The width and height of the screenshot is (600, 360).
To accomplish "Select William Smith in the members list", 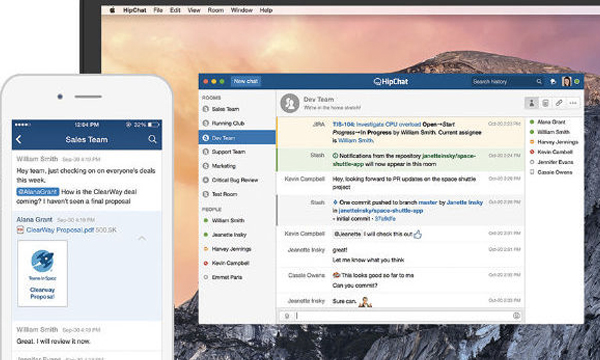I will 553,132.
